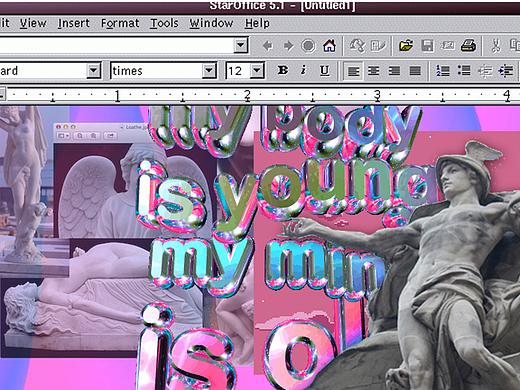Open a file with the folder icon

406,45
